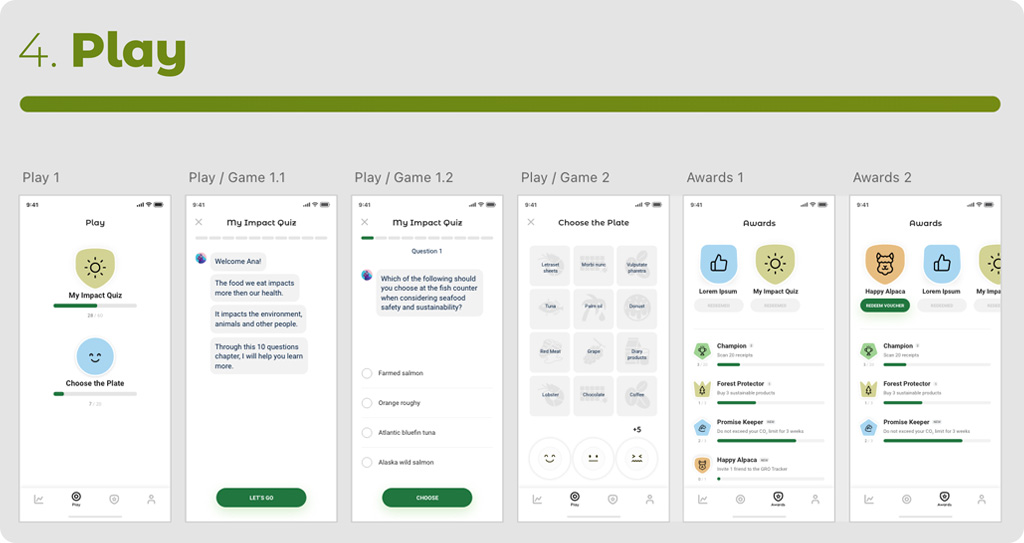
Task: Tap the smiley badge above Choose the Plate
Action: [95, 356]
